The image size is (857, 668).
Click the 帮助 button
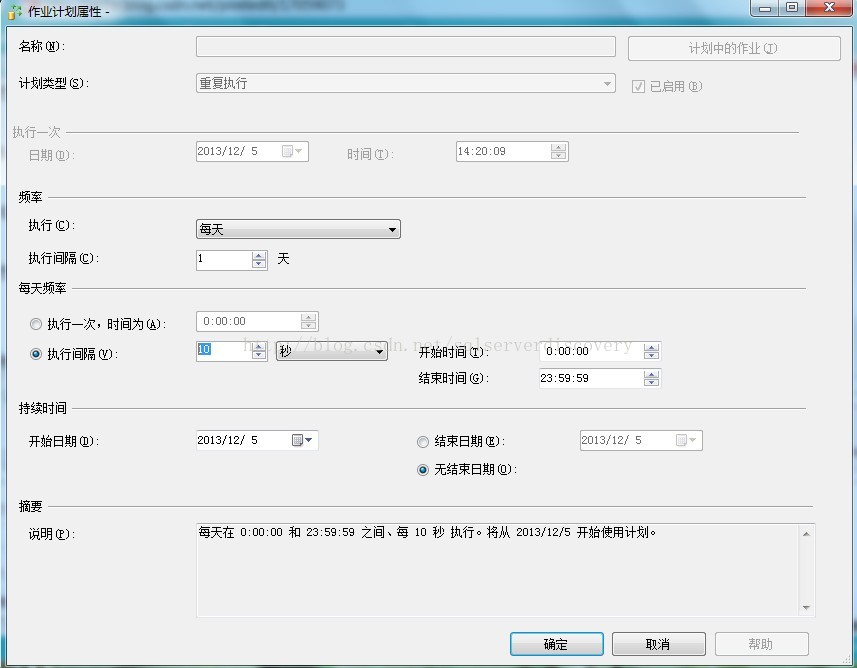pos(761,644)
